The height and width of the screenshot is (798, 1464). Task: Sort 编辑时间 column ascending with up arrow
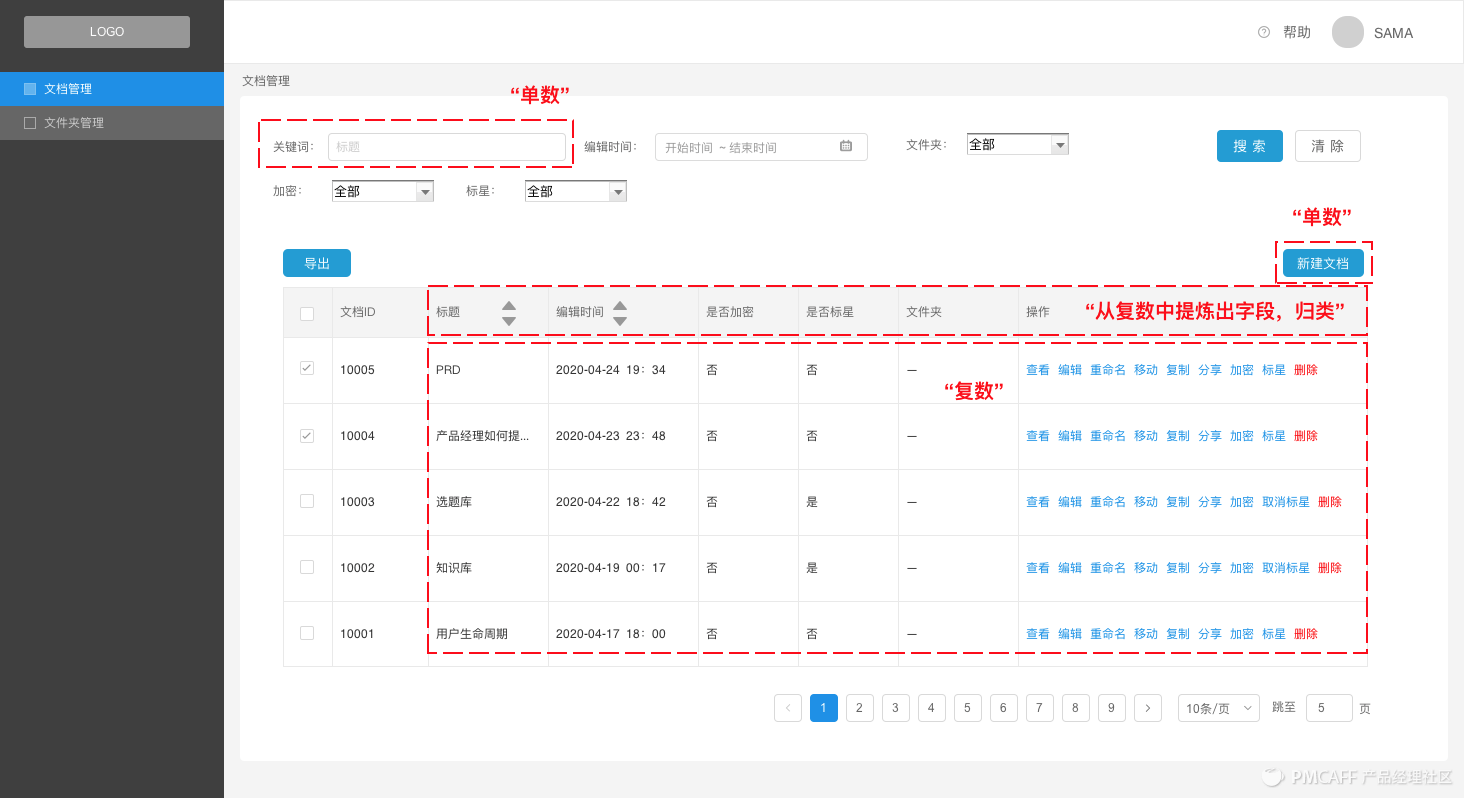620,305
